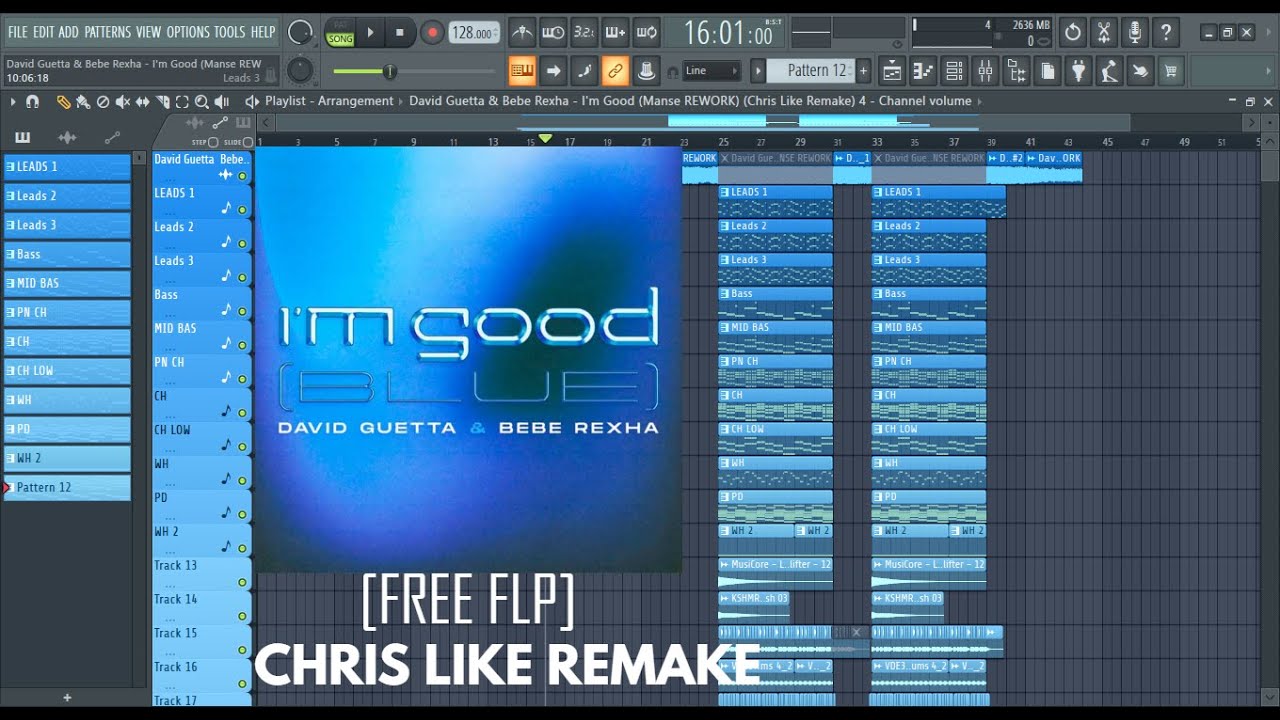Select Pattern 12 in the picker panel
The width and height of the screenshot is (1280, 720).
pos(67,487)
